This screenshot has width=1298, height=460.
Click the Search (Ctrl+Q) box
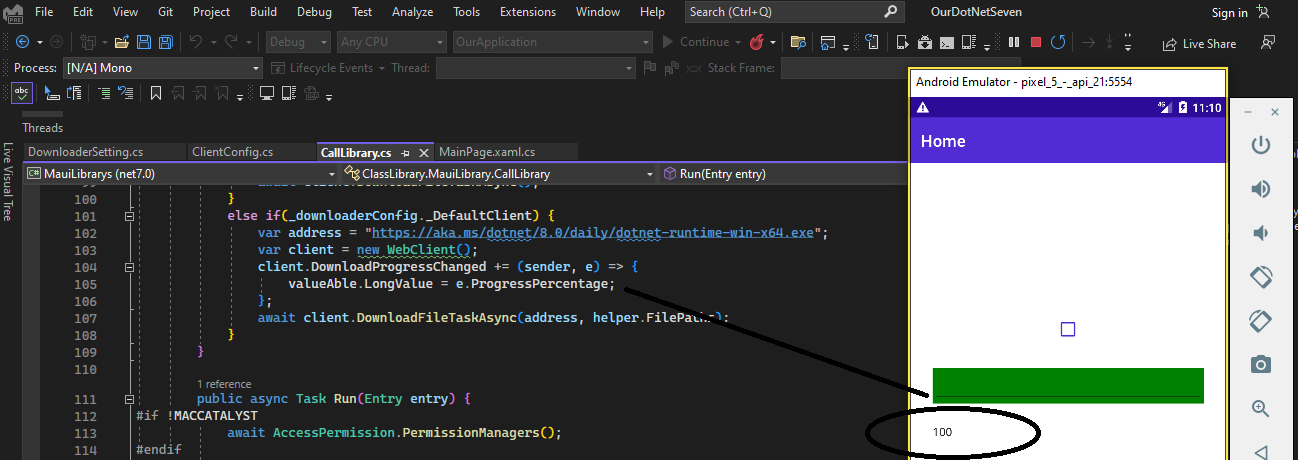coord(795,12)
